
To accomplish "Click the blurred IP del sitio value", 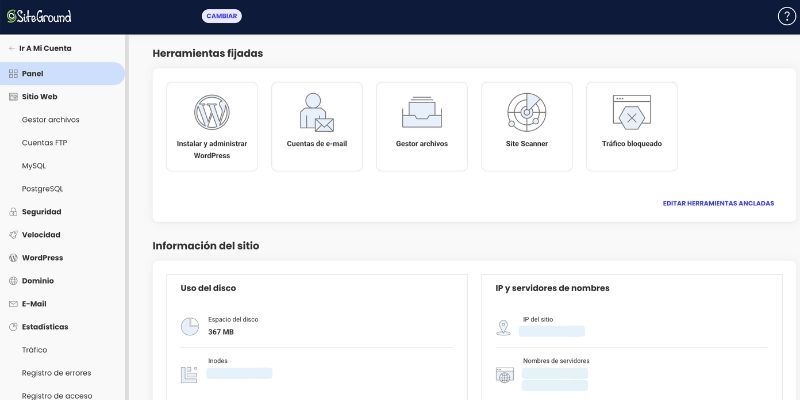I will (x=552, y=332).
